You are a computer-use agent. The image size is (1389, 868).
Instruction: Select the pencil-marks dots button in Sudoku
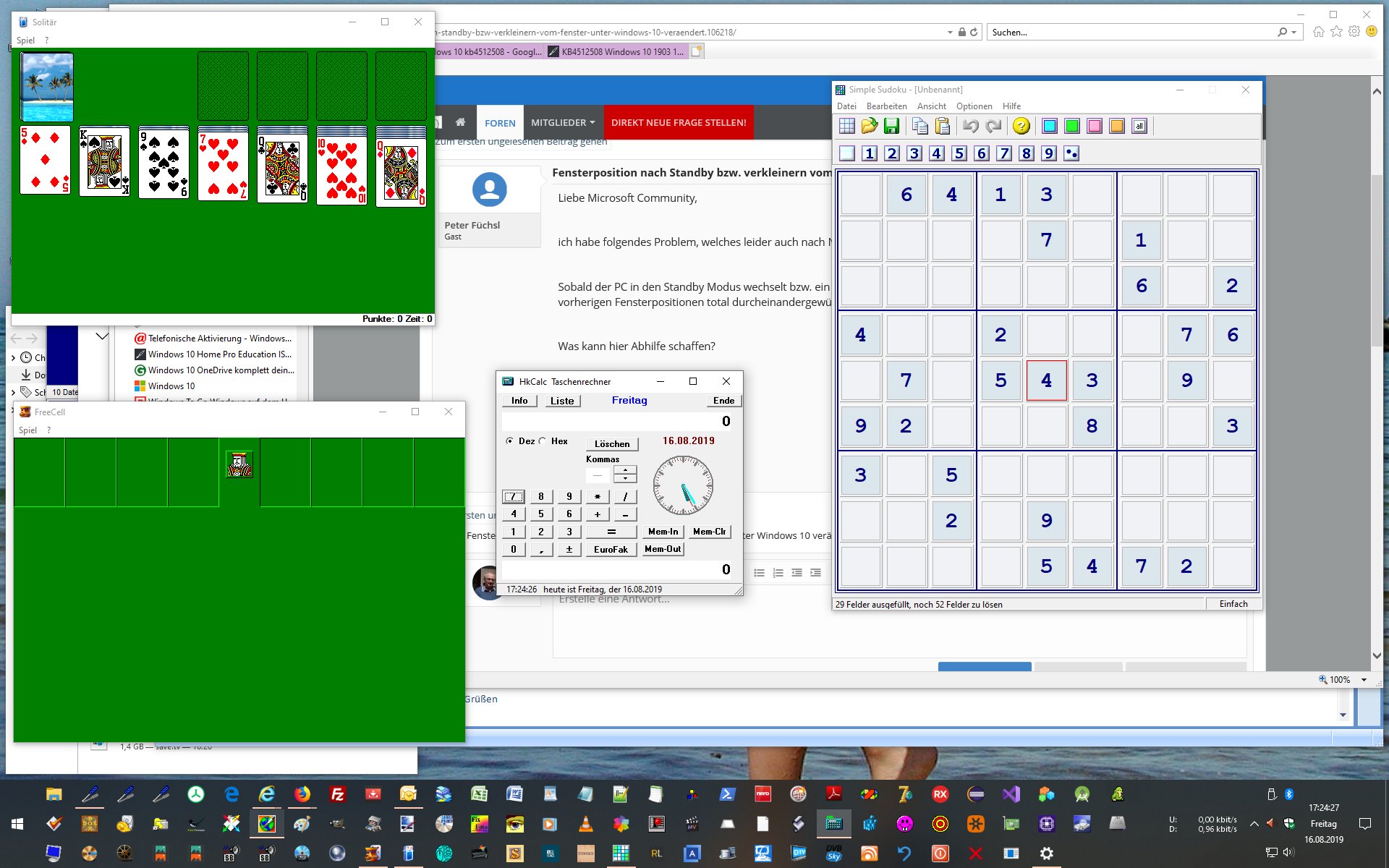pos(1071,153)
